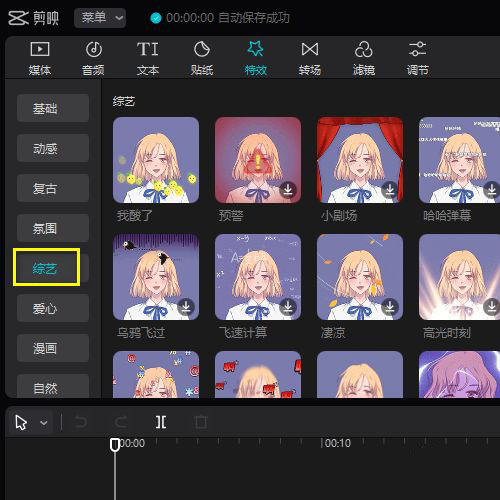Click the 凄凉 effect thumbnail
The width and height of the screenshot is (500, 500).
(x=360, y=277)
